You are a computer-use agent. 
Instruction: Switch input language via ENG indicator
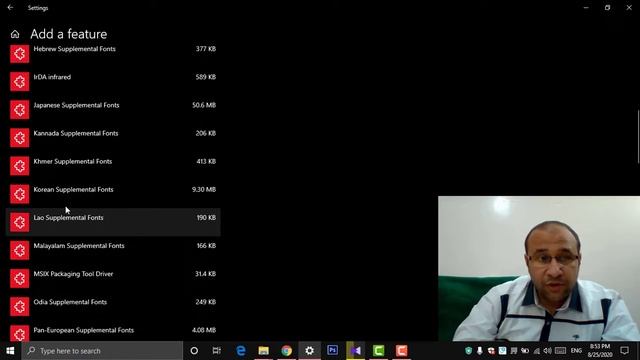point(576,351)
